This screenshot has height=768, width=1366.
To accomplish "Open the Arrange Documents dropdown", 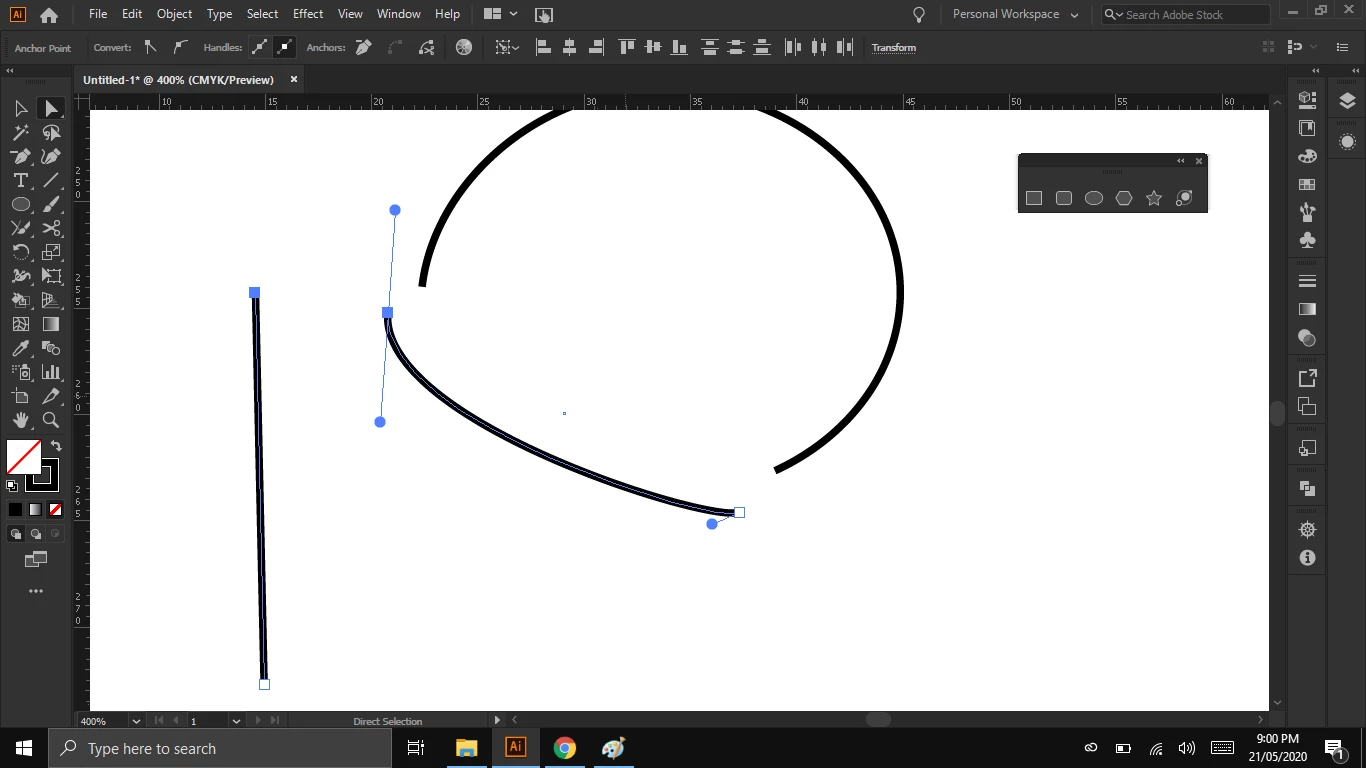I will [500, 15].
